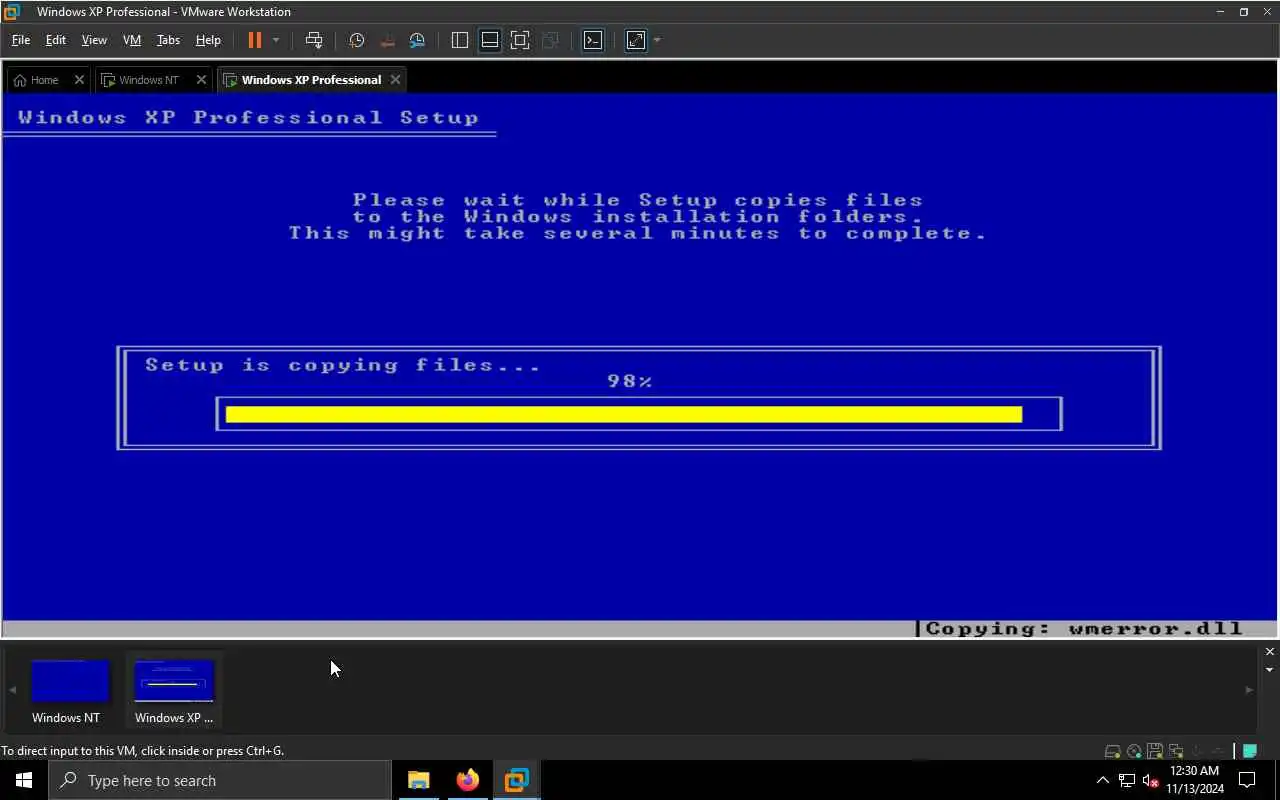Close the Home tab
Image resolution: width=1280 pixels, height=800 pixels.
(79, 80)
